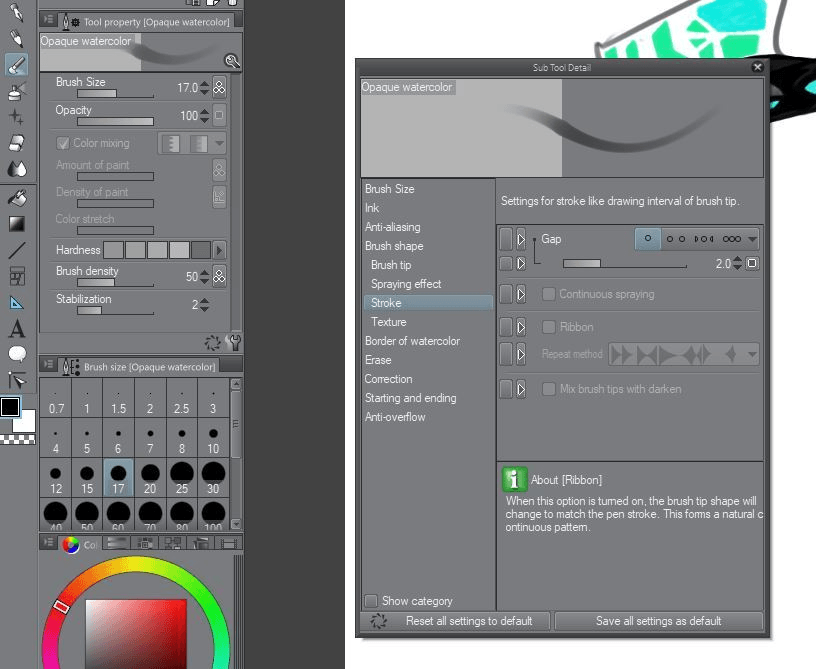This screenshot has width=816, height=669.
Task: Toggle Gap visibility in Tool Property
Action: [x=505, y=239]
